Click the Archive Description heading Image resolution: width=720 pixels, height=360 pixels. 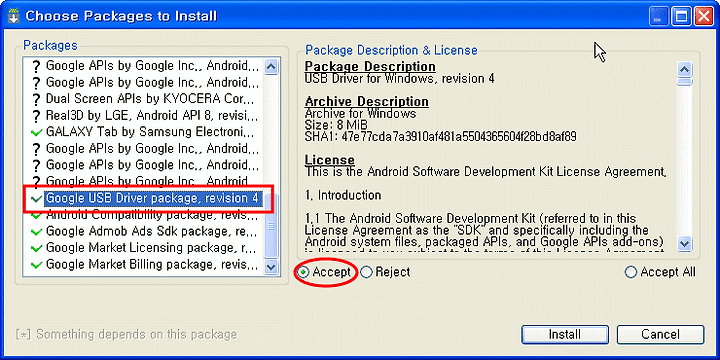click(367, 101)
